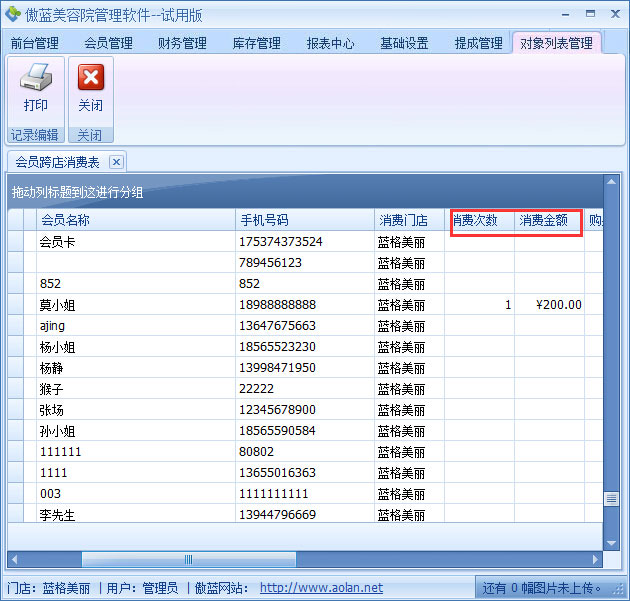Open the 前台管理 ribbon tab
Image resolution: width=630 pixels, height=601 pixels.
coord(35,43)
